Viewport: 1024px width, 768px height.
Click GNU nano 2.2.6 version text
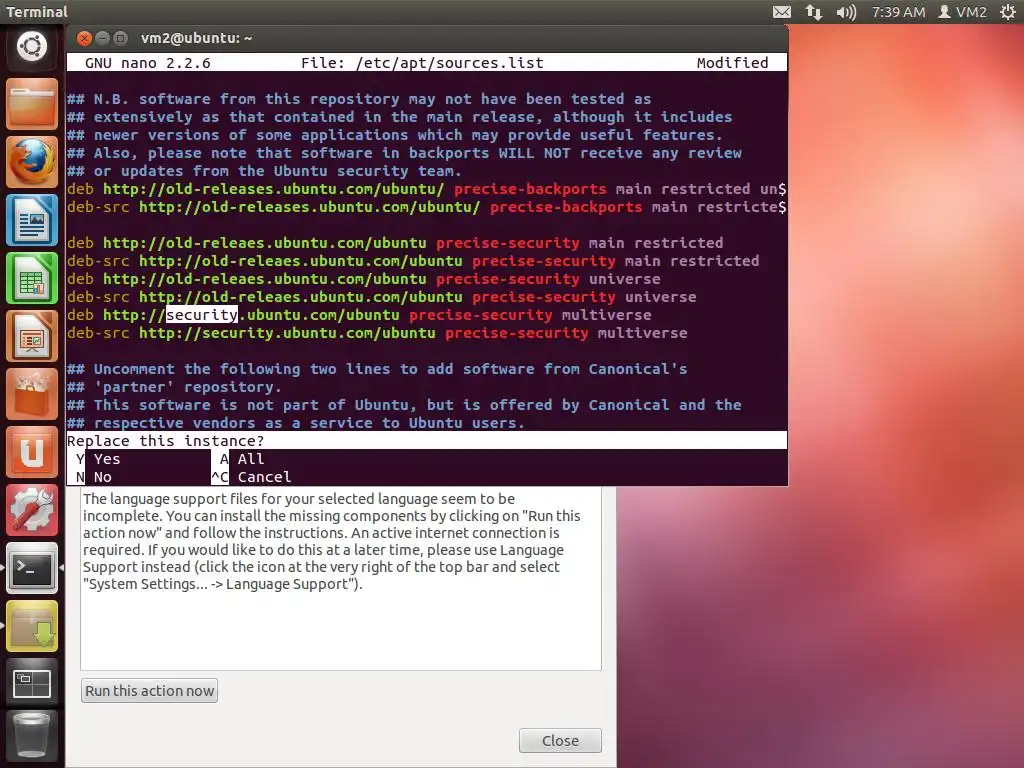coord(148,63)
